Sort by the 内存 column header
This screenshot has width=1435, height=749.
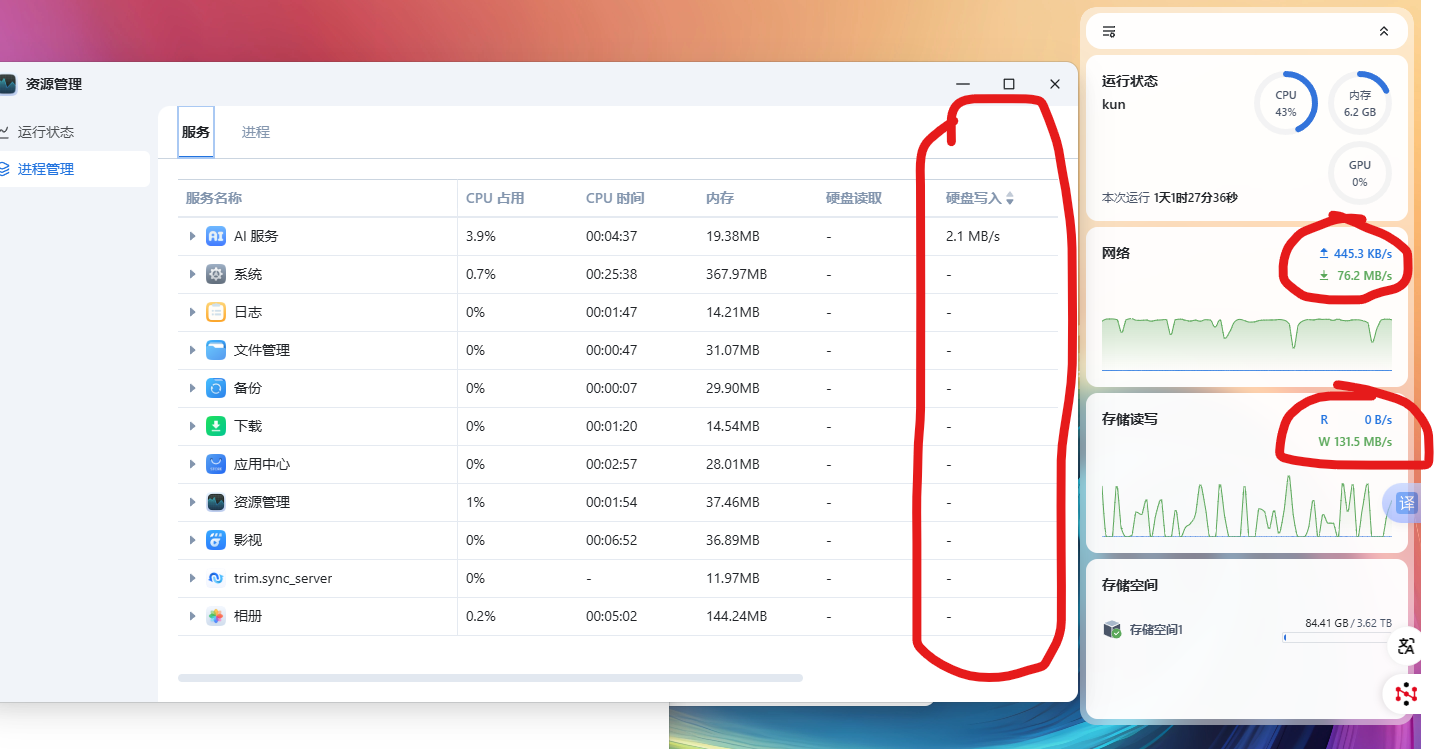(720, 198)
